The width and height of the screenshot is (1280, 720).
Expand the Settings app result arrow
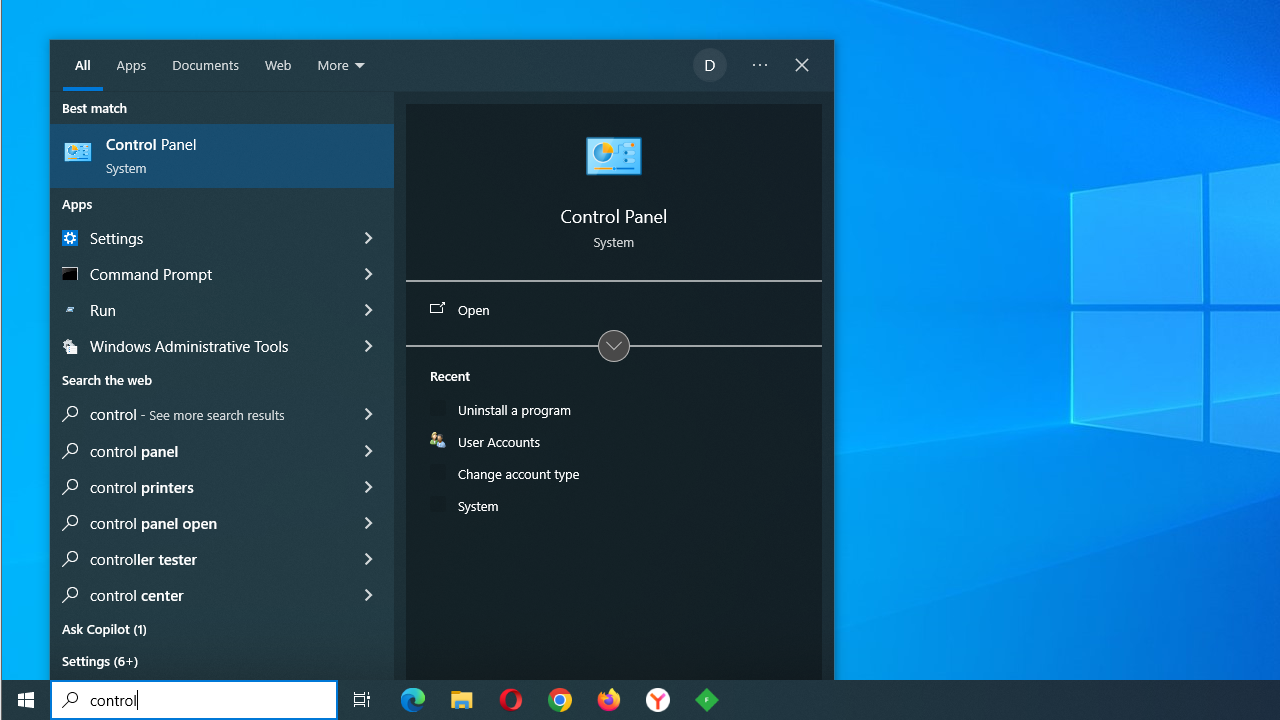click(368, 238)
